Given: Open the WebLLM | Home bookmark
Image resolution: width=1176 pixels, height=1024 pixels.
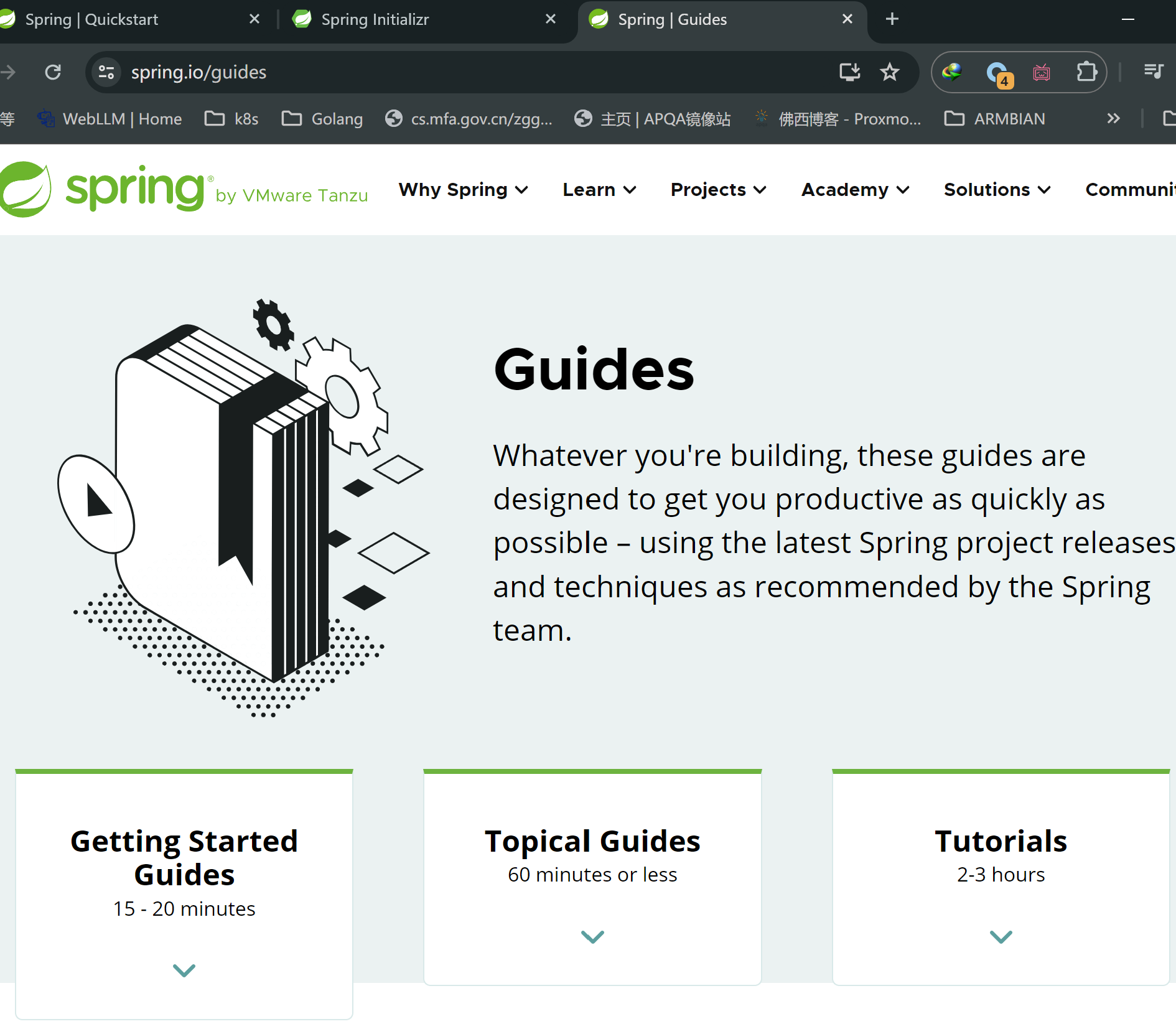Looking at the screenshot, I should (110, 118).
